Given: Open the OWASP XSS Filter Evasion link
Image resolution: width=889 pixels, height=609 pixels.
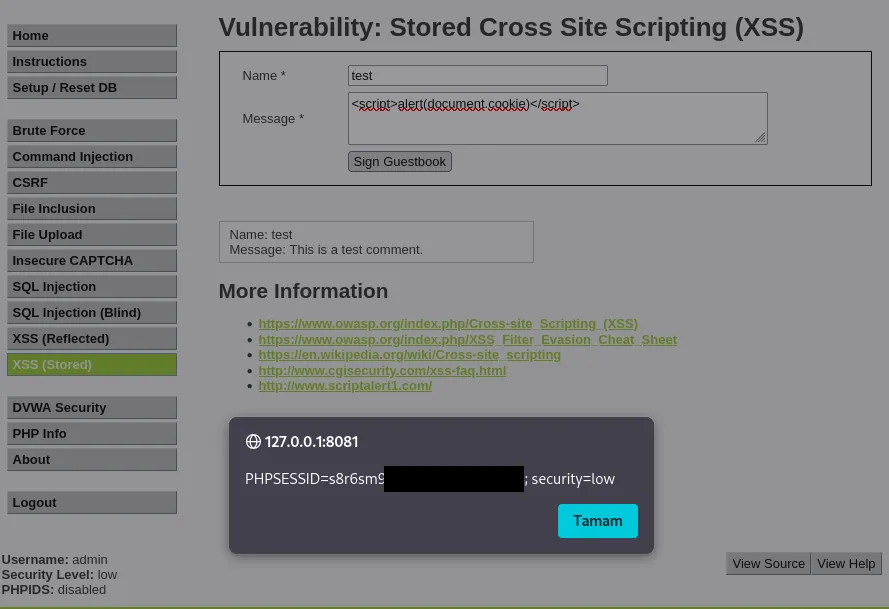Looking at the screenshot, I should pos(468,340).
